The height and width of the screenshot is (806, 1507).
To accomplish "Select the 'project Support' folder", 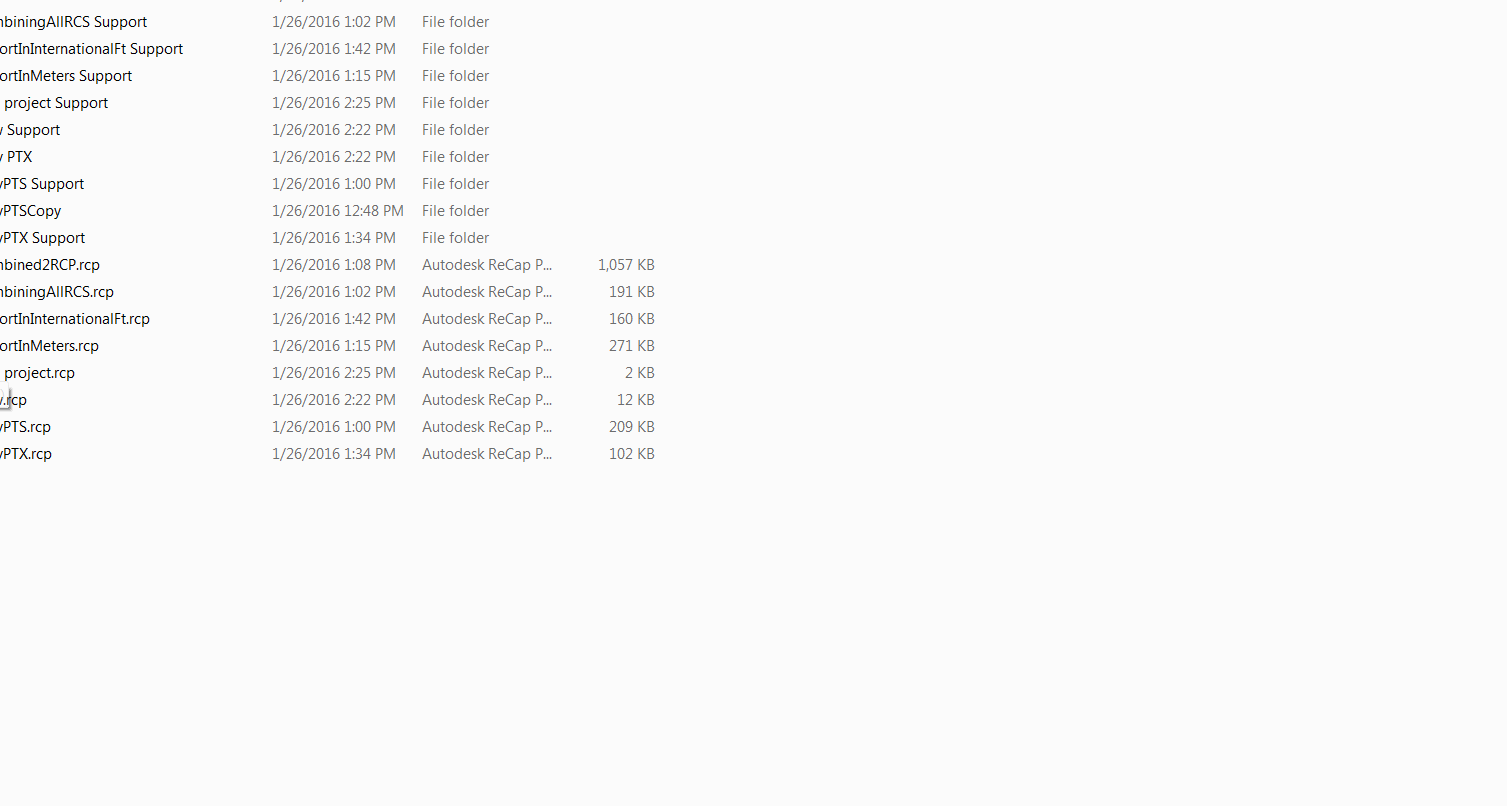I will 54,103.
